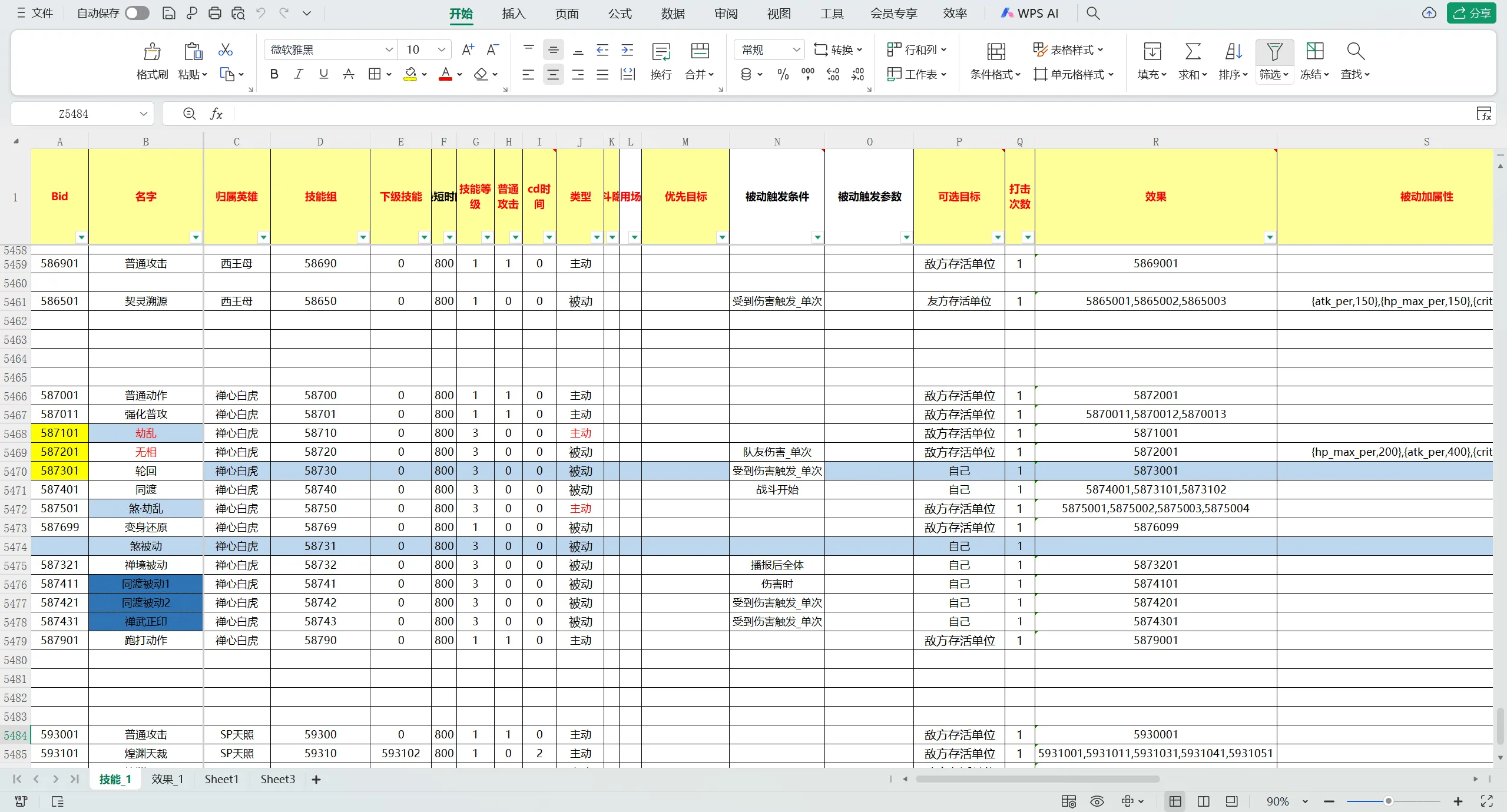Click the font color red swatch
1507x812 pixels.
pos(445,74)
